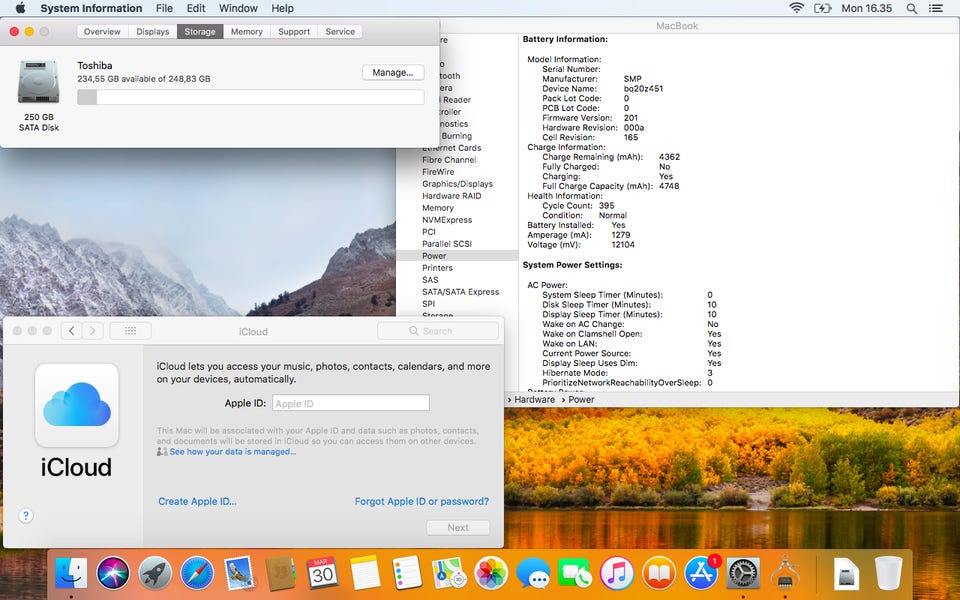Open Notification Center list icon

point(936,9)
